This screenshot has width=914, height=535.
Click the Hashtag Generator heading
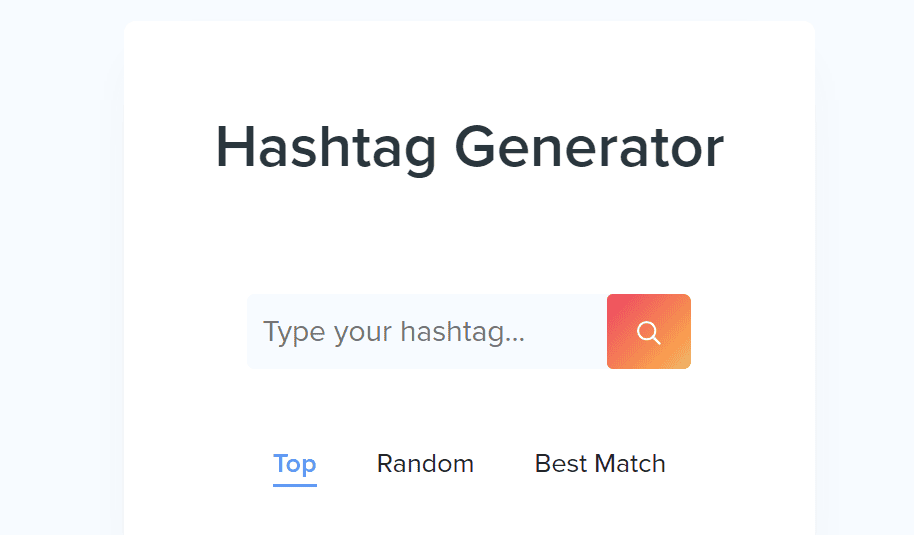click(469, 148)
